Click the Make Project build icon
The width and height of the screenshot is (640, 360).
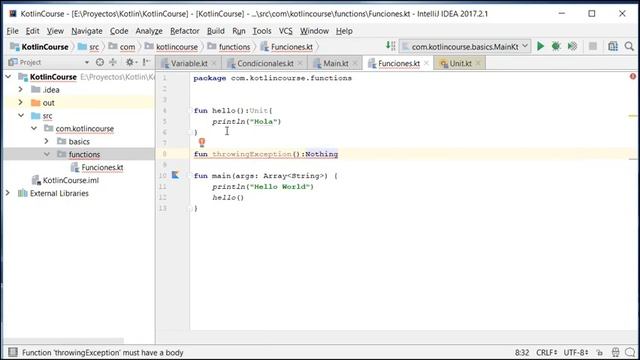[x=390, y=46]
